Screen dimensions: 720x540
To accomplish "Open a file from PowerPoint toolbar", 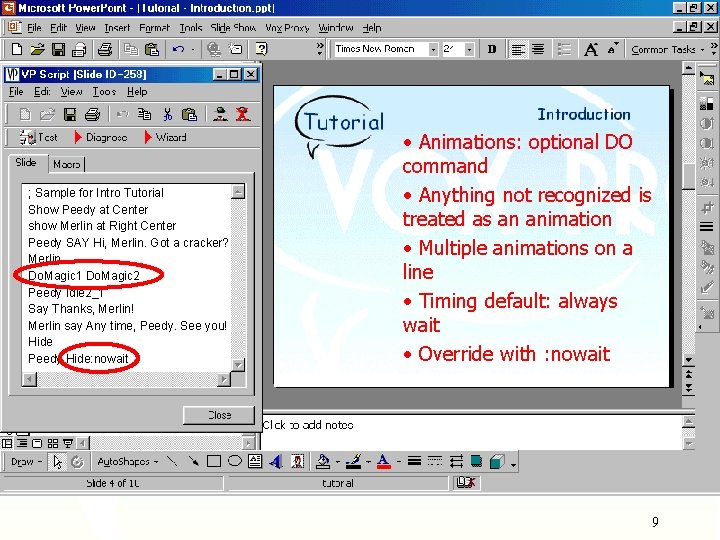I will [37, 49].
